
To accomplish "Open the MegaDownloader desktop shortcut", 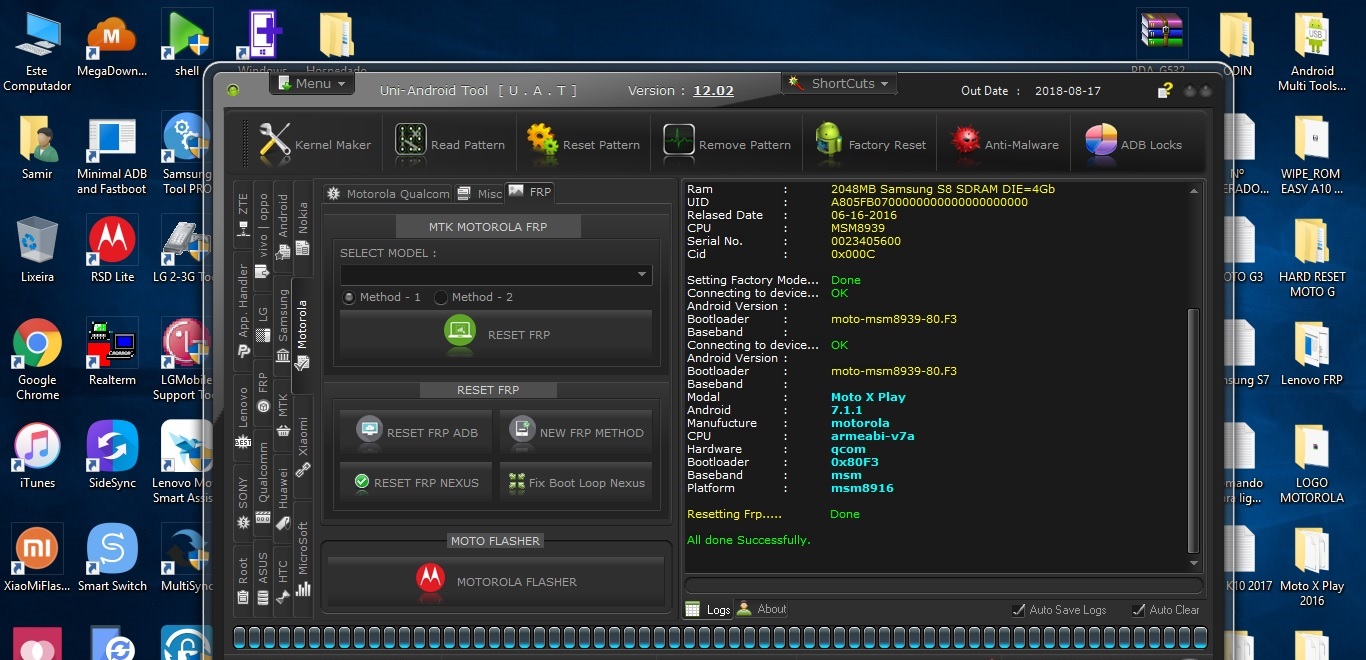I will click(x=112, y=45).
